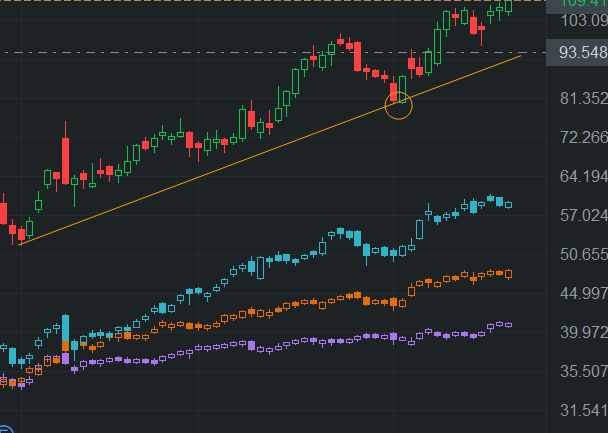
Task: Click the large red candle below the chart peak
Action: (357, 57)
